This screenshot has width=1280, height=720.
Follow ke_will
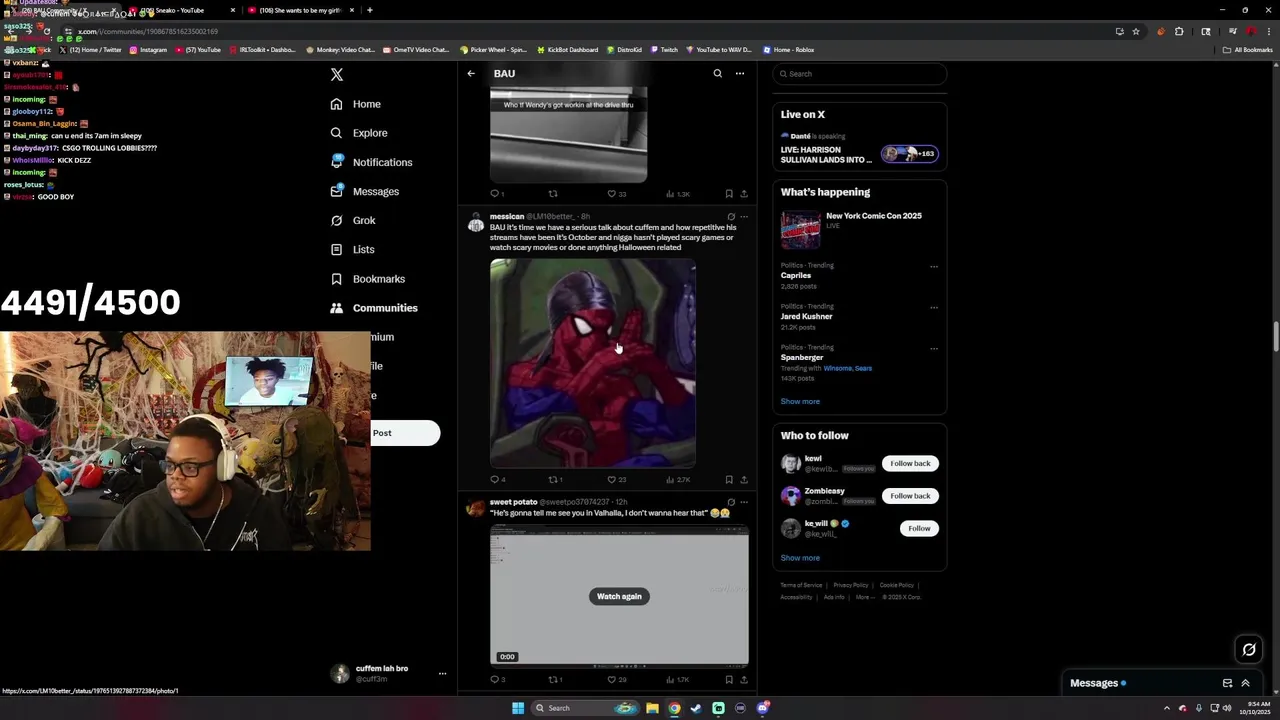click(919, 528)
